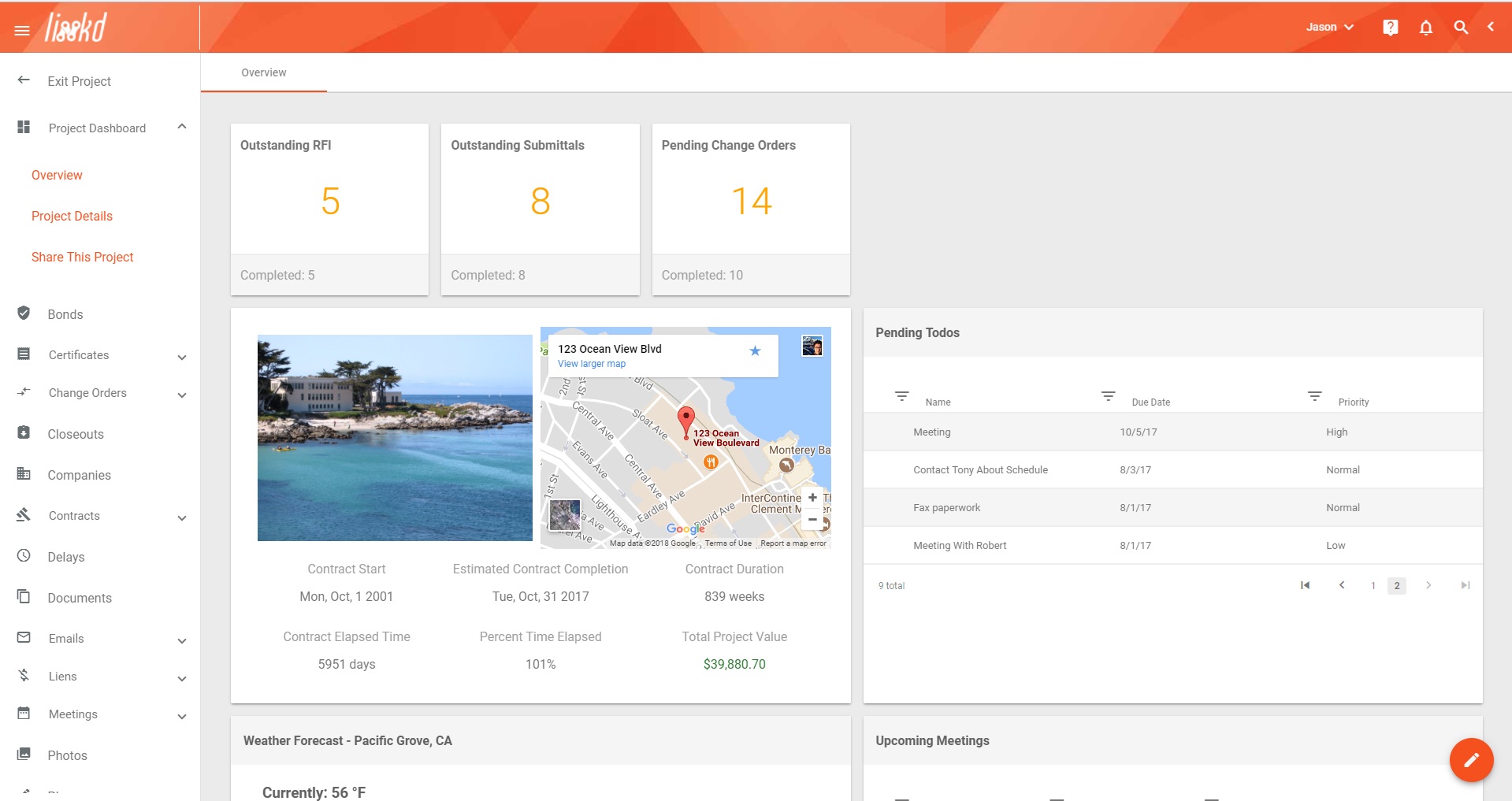The height and width of the screenshot is (801, 1512).
Task: Expand the Emails submenu
Action: [x=182, y=641]
